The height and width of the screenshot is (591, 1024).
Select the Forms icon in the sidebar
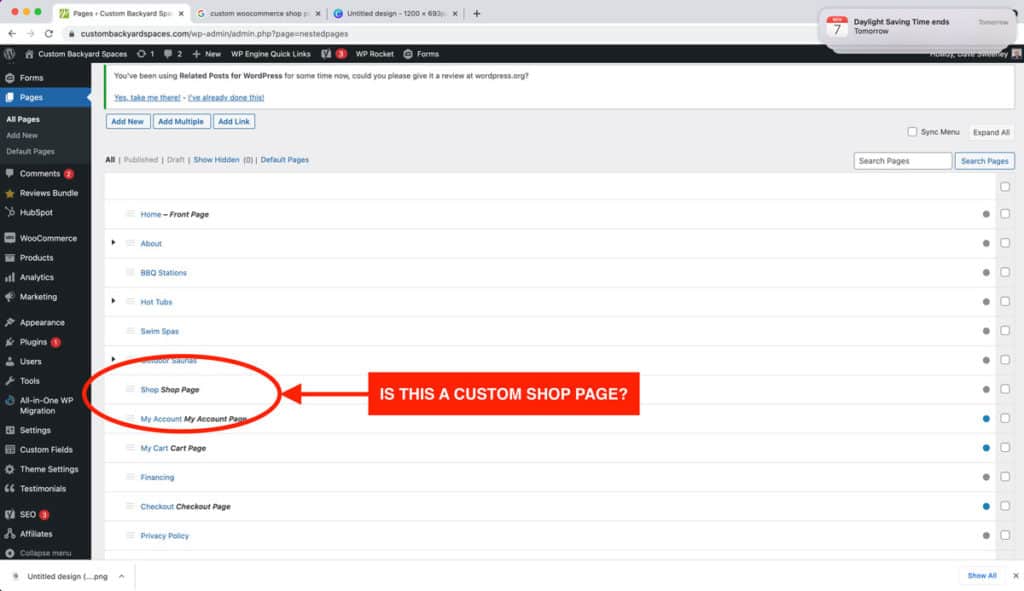click(12, 77)
